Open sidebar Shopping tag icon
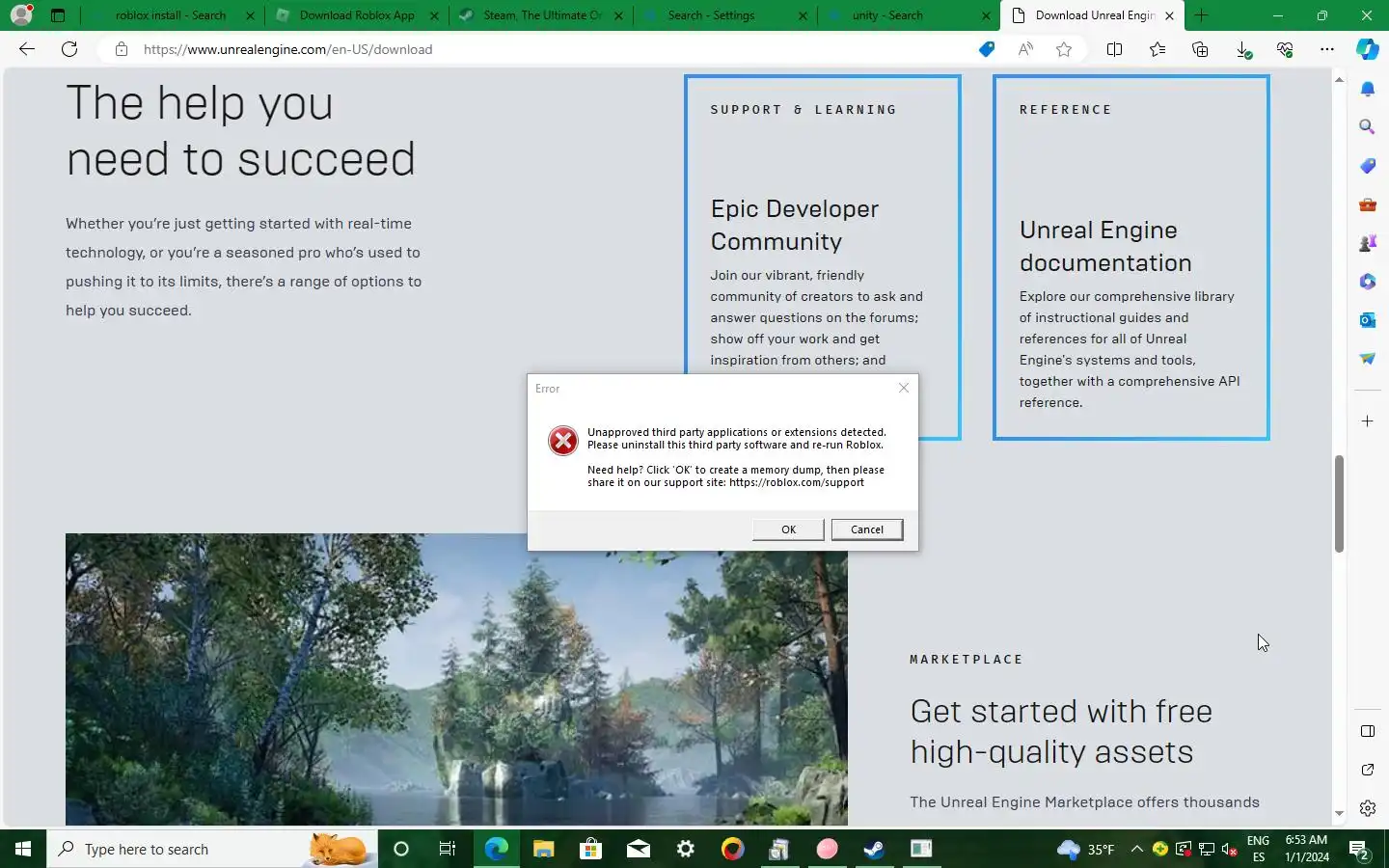 [x=1368, y=166]
